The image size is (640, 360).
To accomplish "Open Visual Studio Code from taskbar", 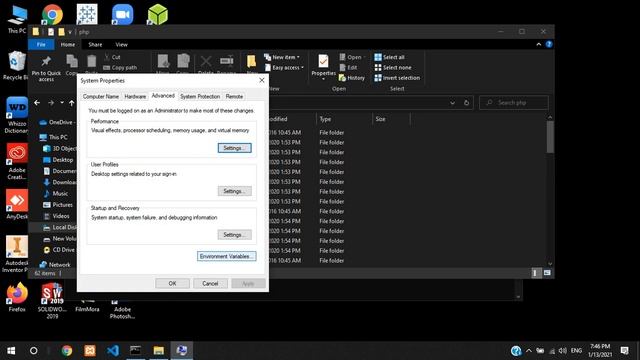I will click(x=113, y=351).
